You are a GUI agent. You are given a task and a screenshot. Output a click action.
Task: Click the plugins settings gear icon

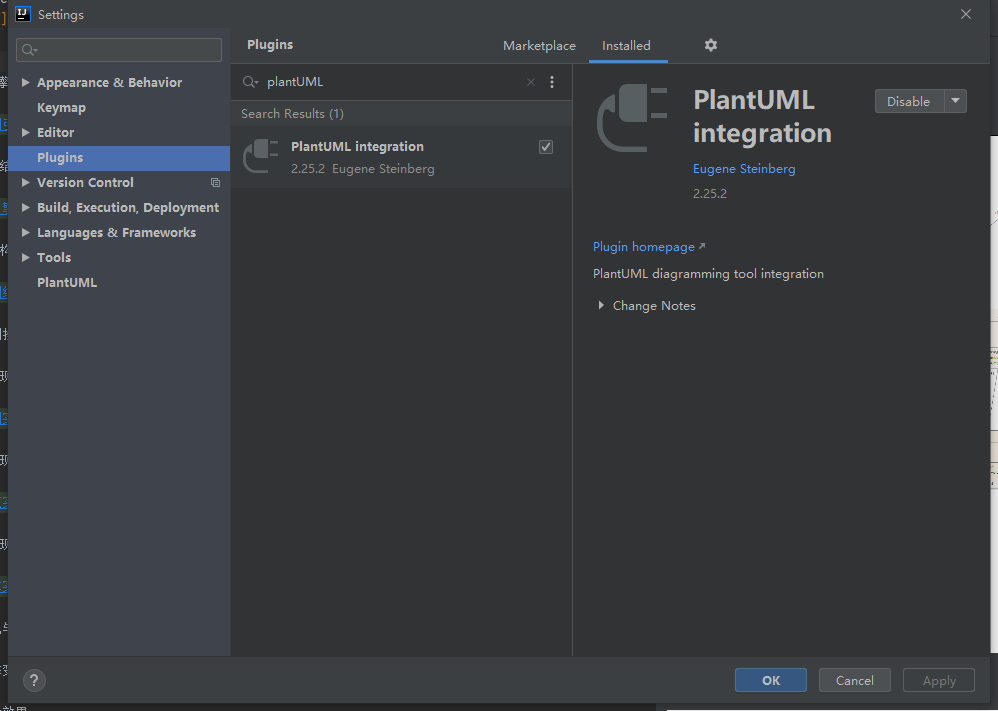[x=710, y=45]
